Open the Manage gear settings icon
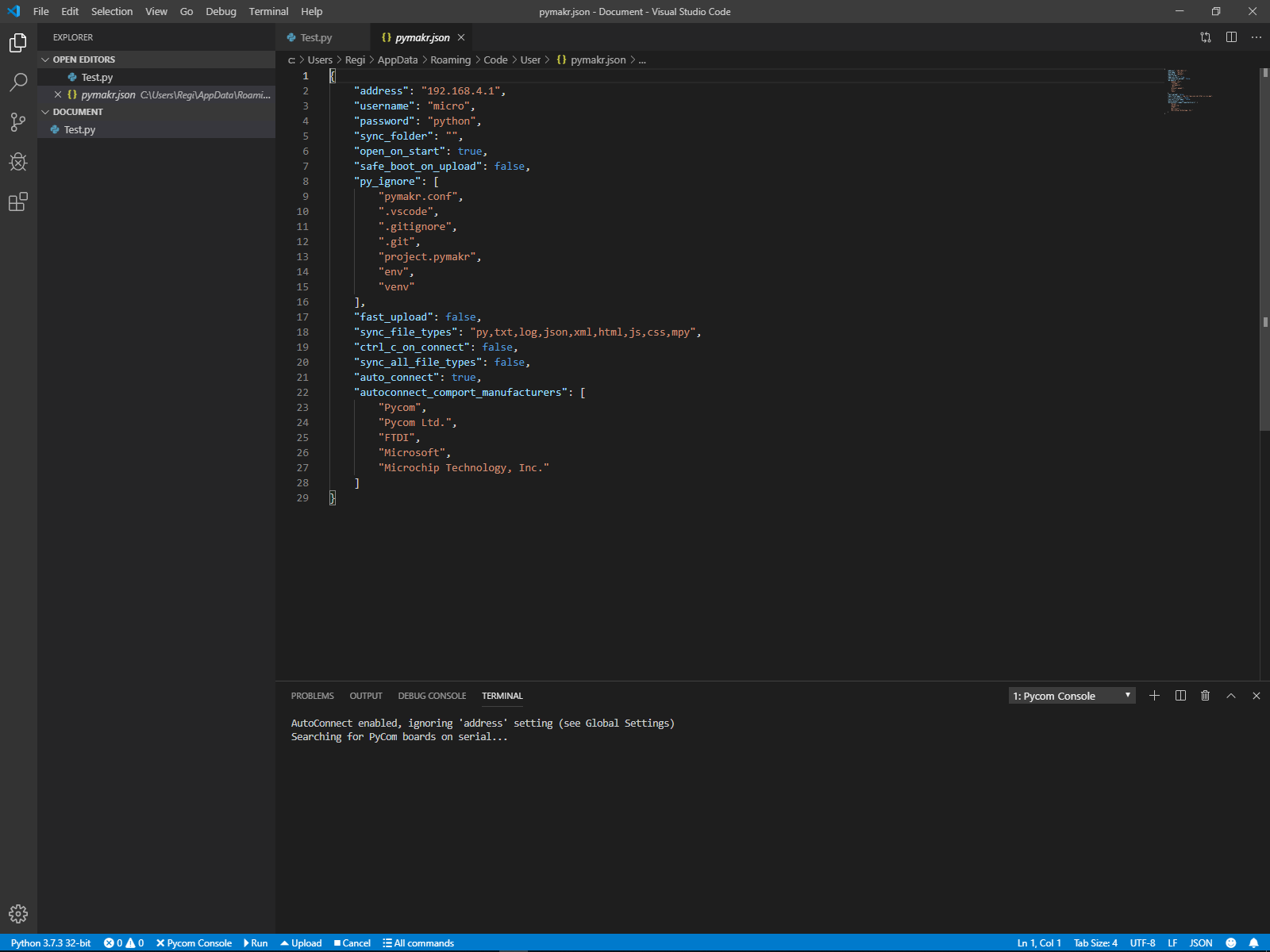 point(18,914)
